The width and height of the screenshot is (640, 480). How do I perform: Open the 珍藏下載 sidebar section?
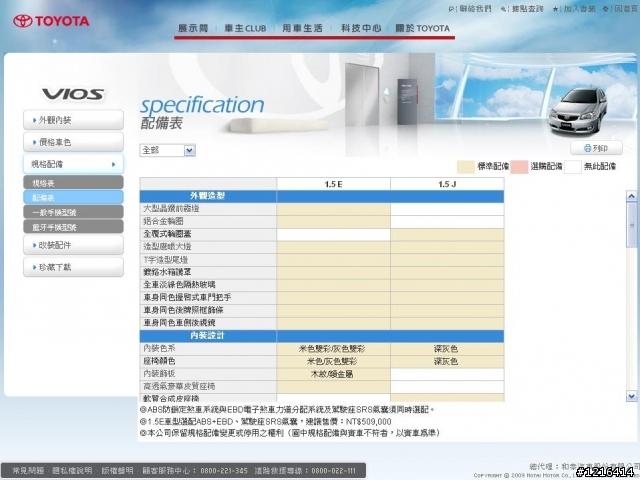tap(73, 267)
